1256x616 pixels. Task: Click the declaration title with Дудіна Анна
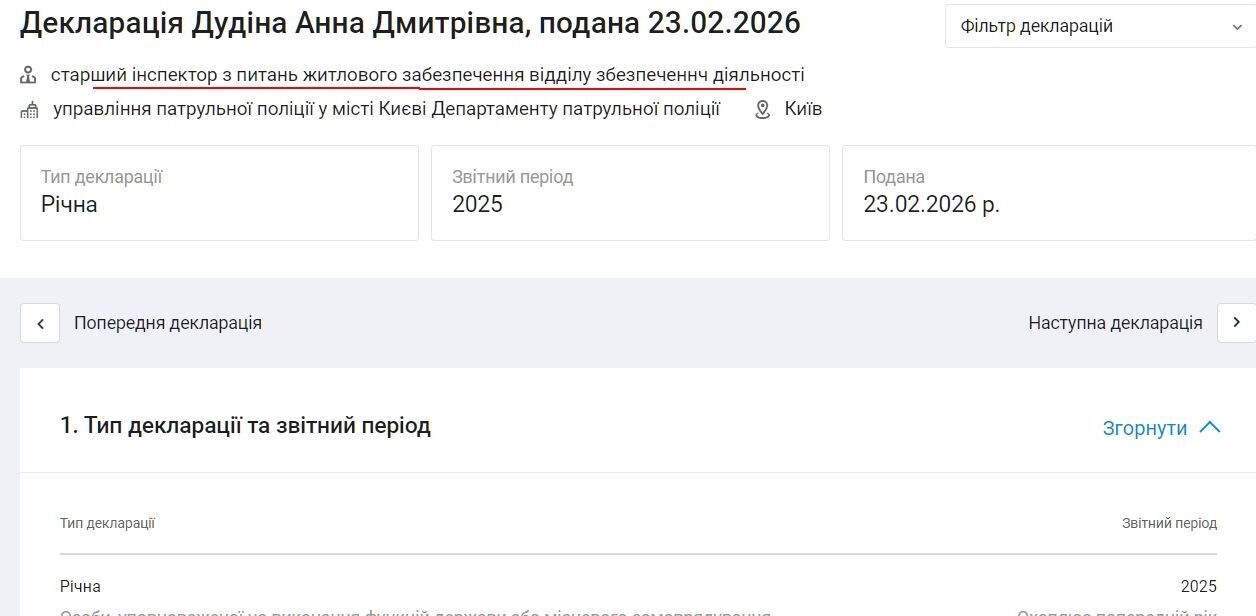click(410, 23)
